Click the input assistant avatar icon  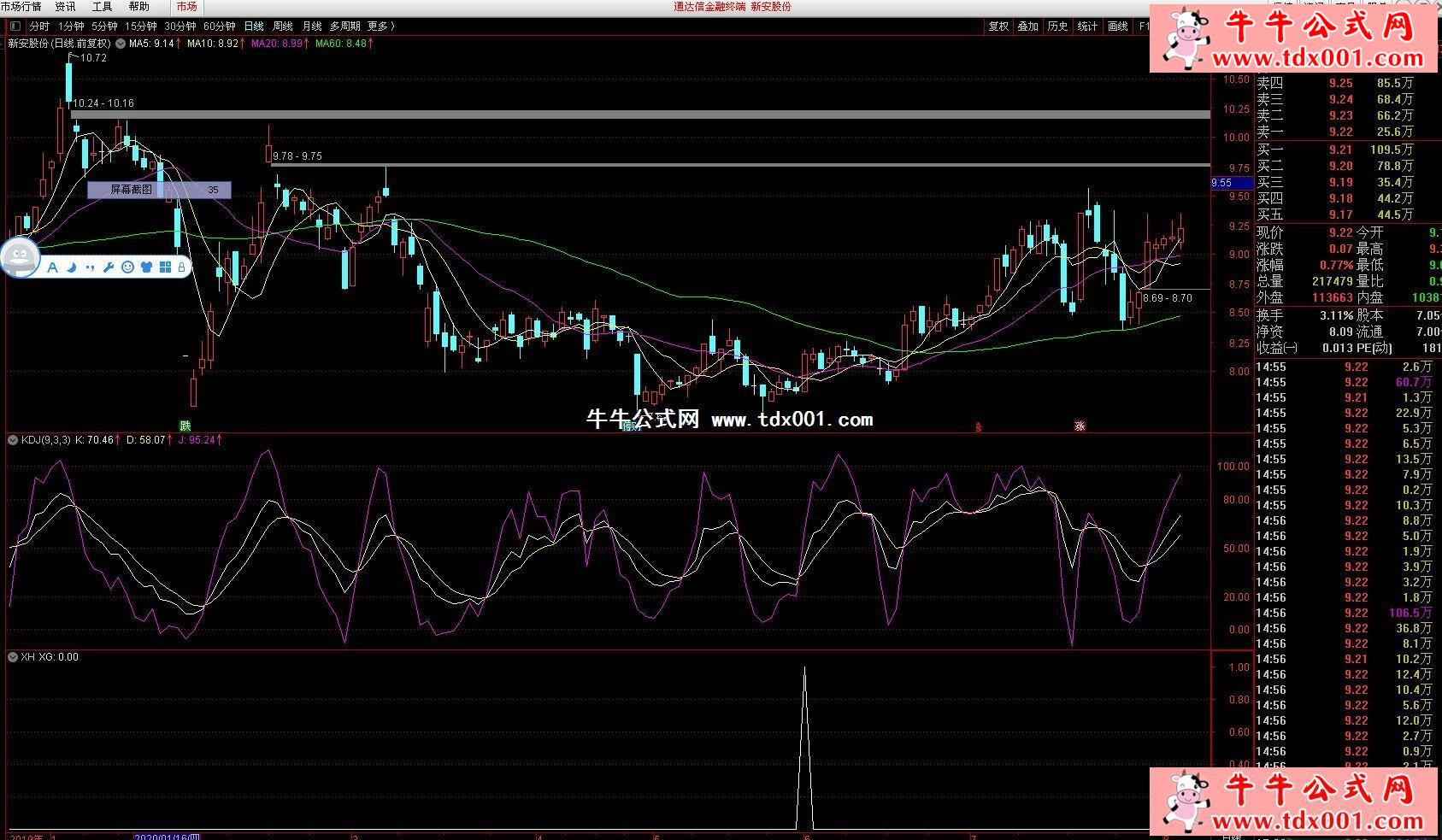pyautogui.click(x=19, y=257)
